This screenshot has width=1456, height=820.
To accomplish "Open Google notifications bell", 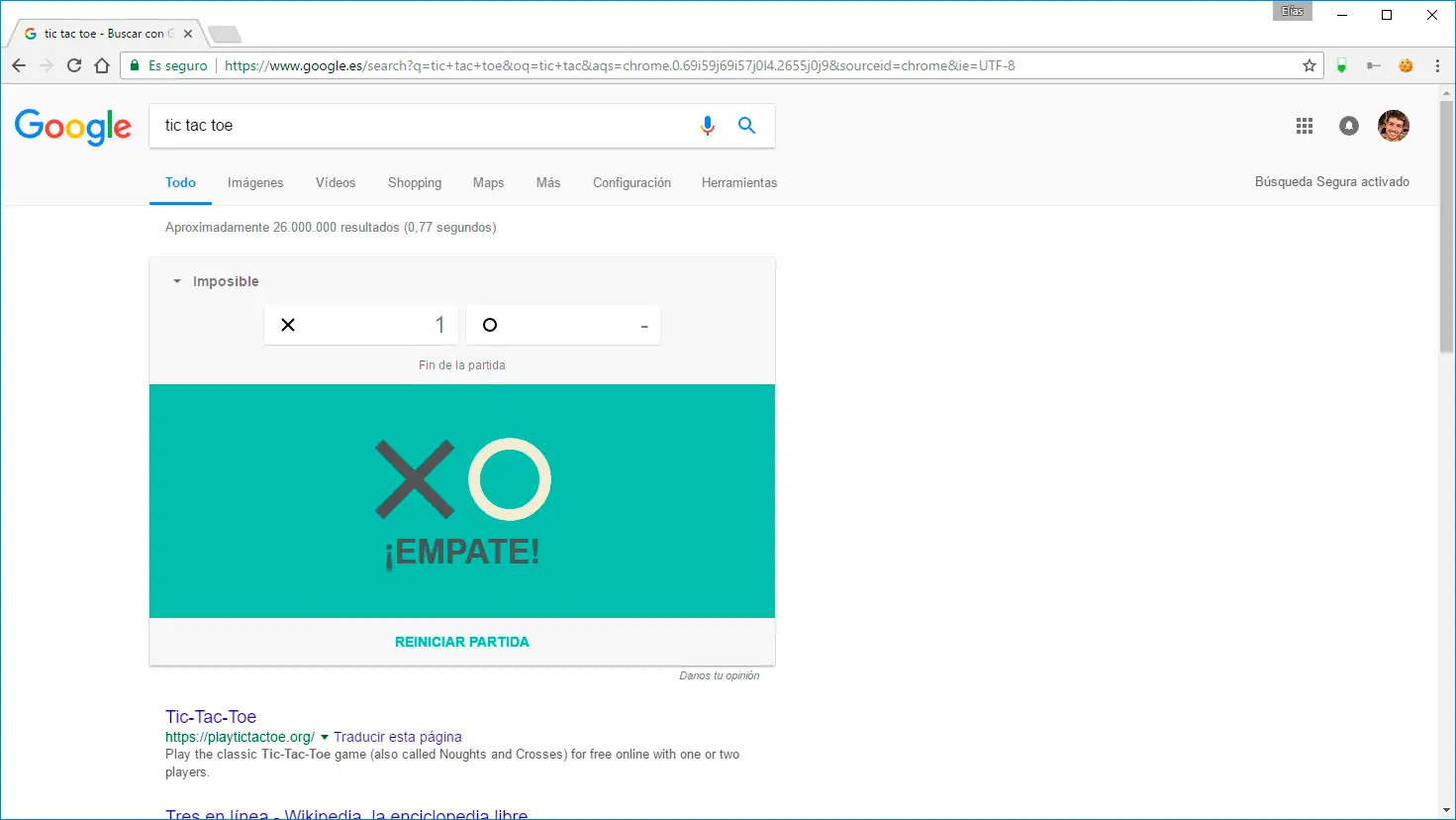I will (x=1349, y=126).
